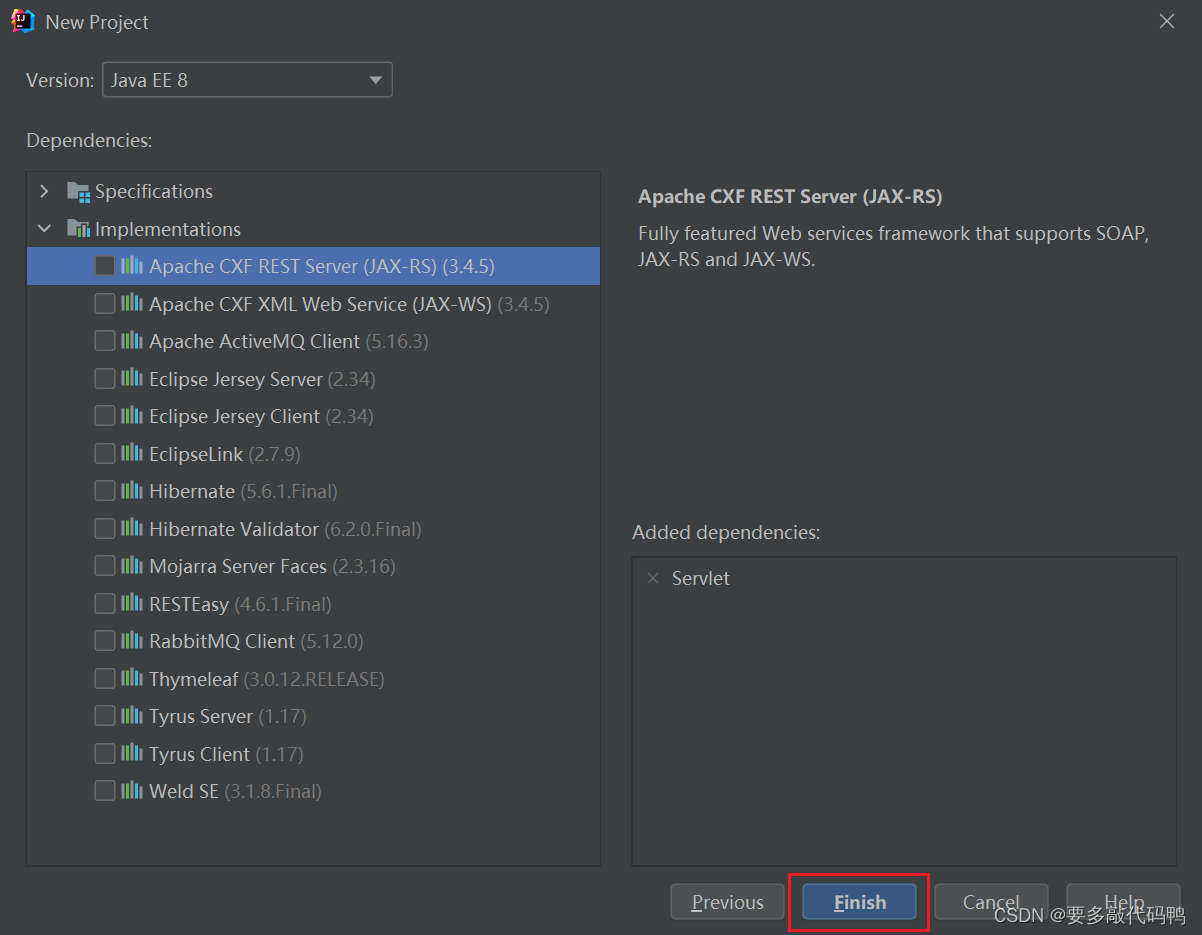Select the Tyrus Client checkbox
The height and width of the screenshot is (935, 1202).
pos(105,753)
